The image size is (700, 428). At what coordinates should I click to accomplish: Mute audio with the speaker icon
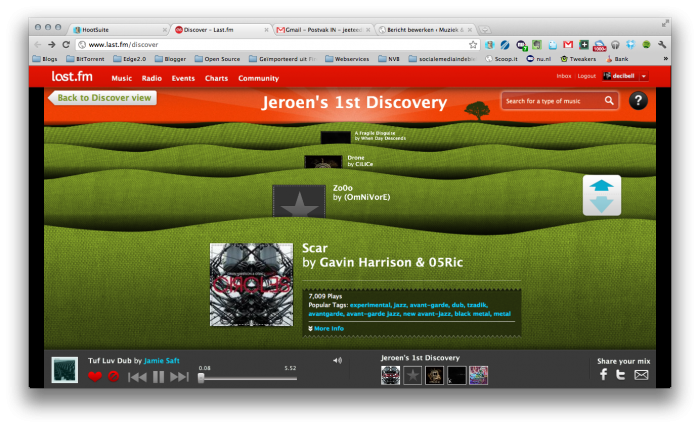[x=338, y=360]
